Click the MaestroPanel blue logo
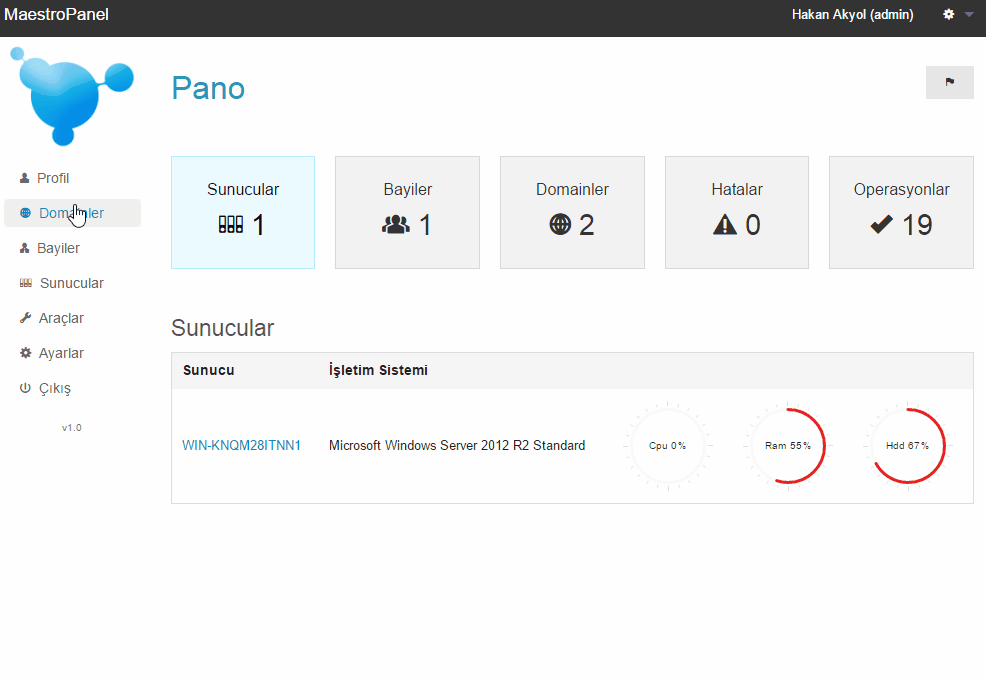986x678 pixels. [x=72, y=96]
